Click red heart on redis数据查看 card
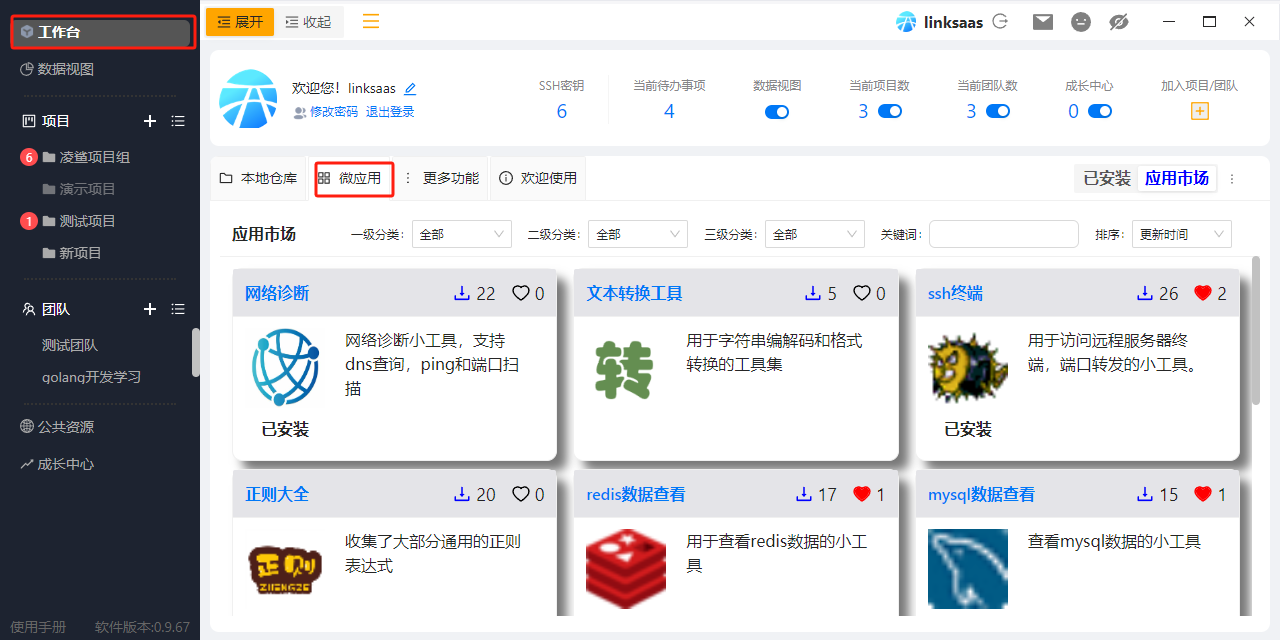This screenshot has width=1280, height=640. (862, 494)
